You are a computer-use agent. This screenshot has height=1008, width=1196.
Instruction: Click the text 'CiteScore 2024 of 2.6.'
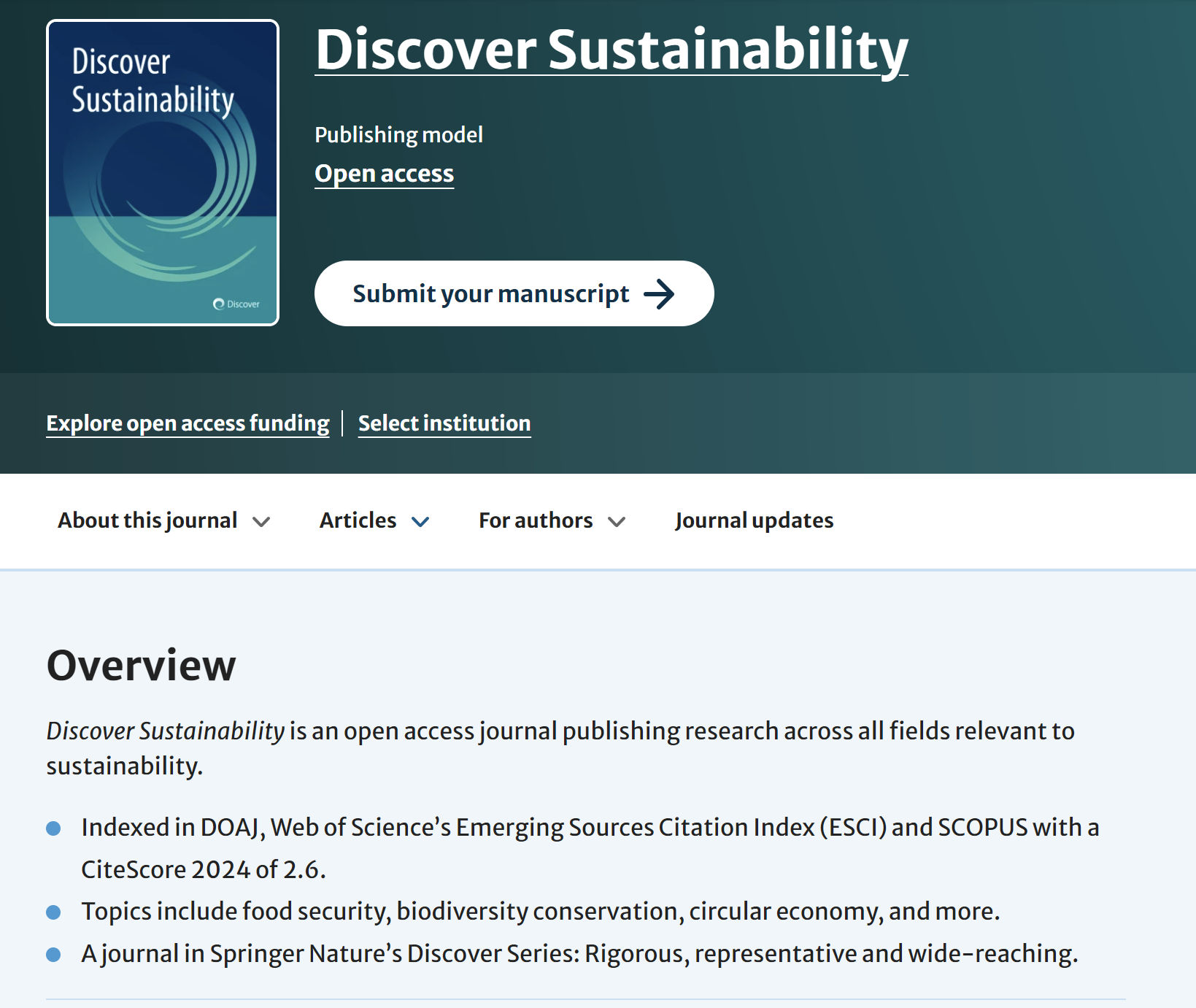tap(204, 869)
